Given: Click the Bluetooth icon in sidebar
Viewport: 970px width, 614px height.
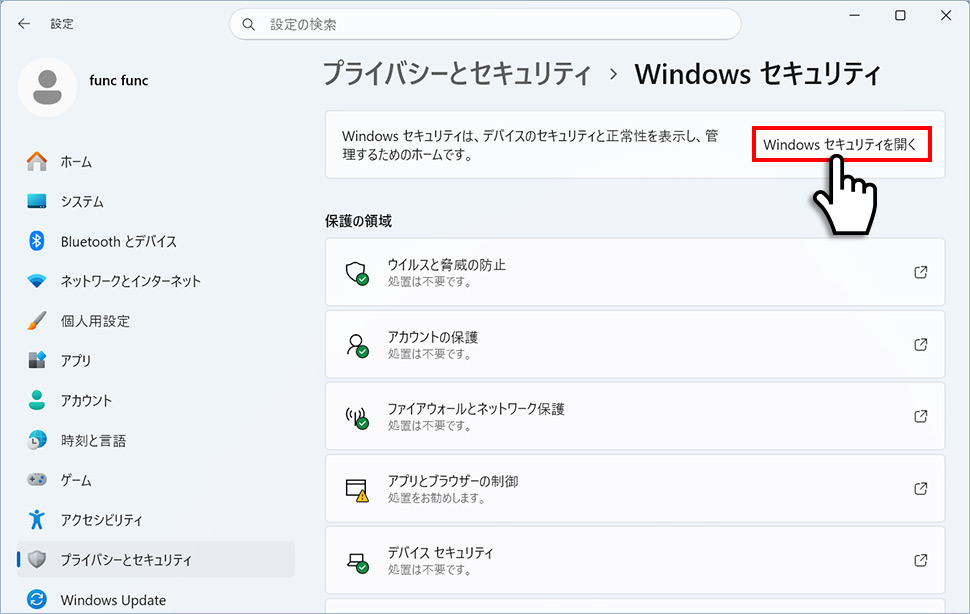Looking at the screenshot, I should click(x=37, y=241).
